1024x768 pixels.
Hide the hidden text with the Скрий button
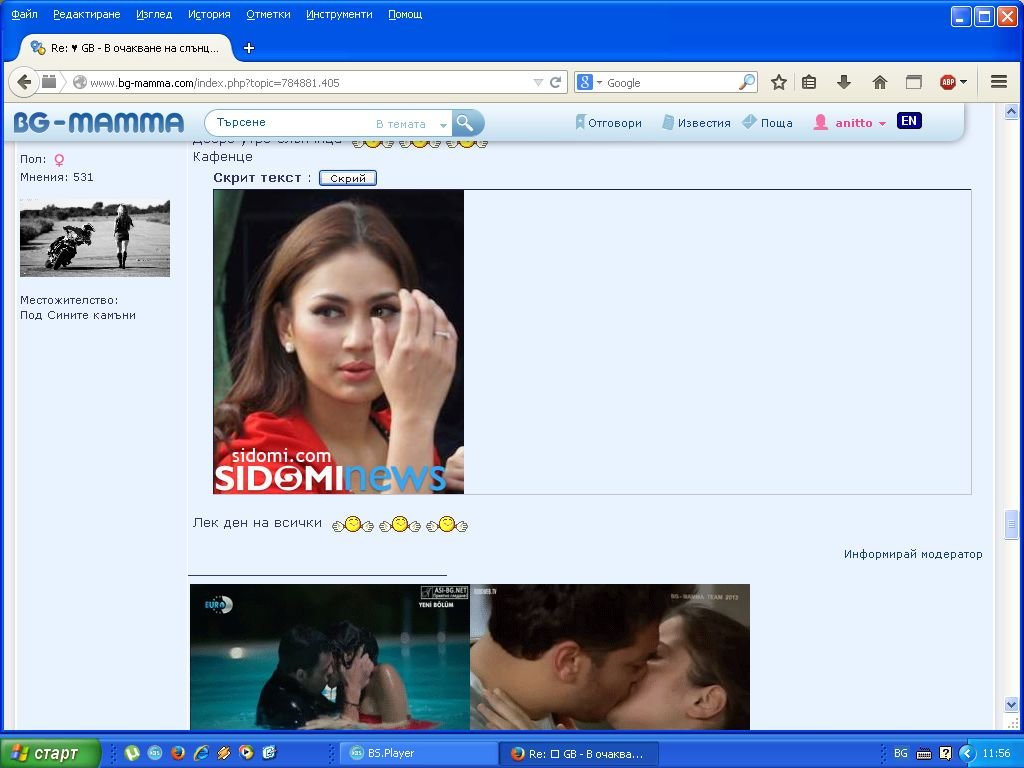coord(347,178)
